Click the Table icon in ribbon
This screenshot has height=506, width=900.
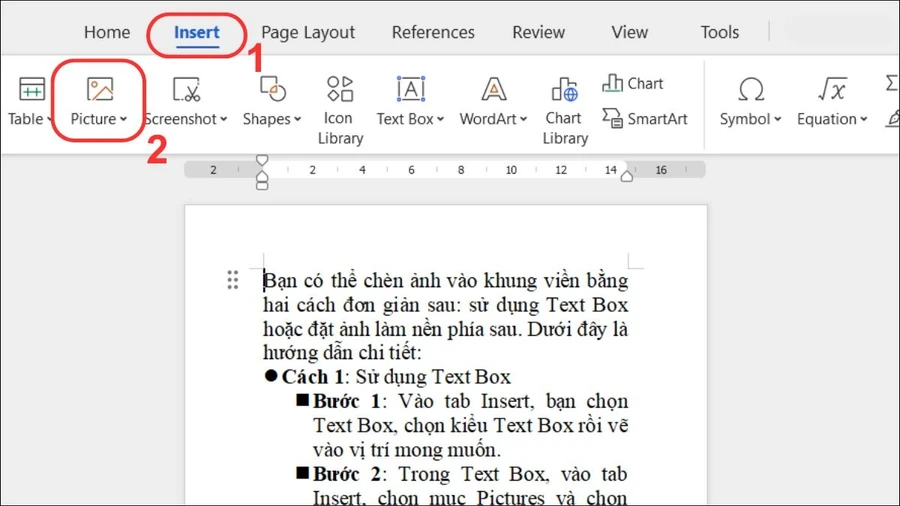tap(32, 89)
